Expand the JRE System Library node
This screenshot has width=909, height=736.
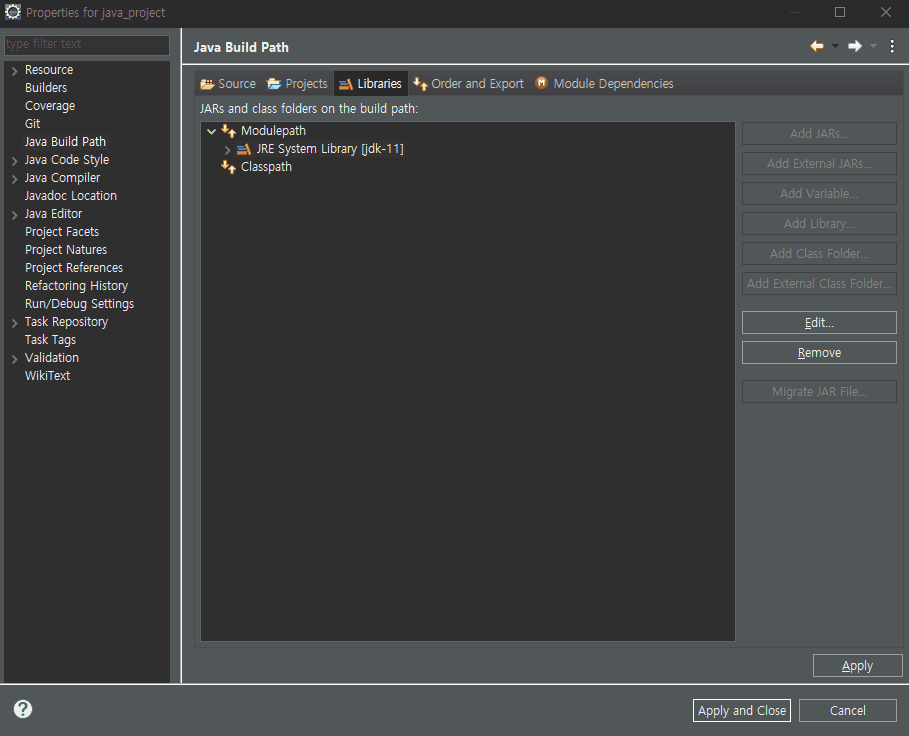227,150
